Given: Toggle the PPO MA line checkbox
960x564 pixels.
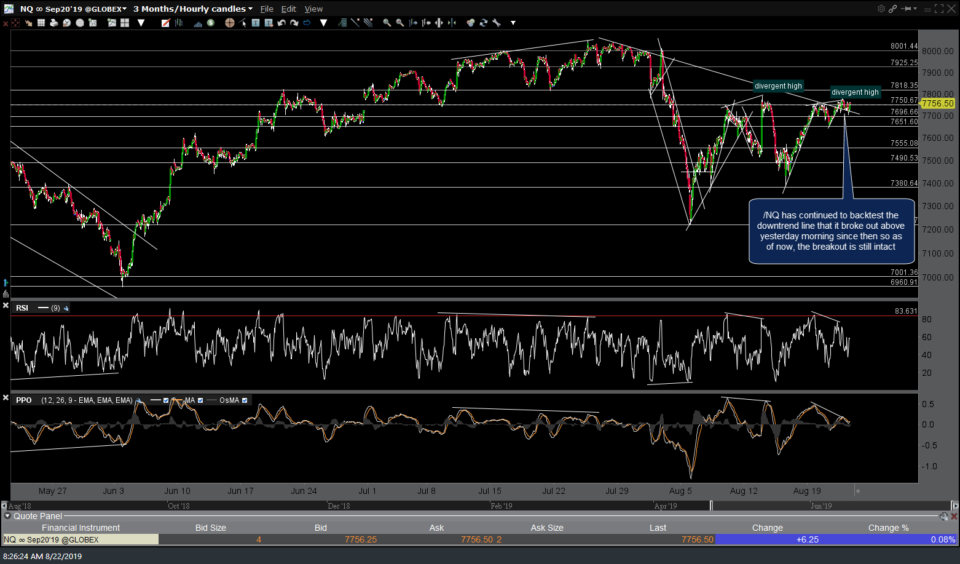Looking at the screenshot, I should coord(200,400).
